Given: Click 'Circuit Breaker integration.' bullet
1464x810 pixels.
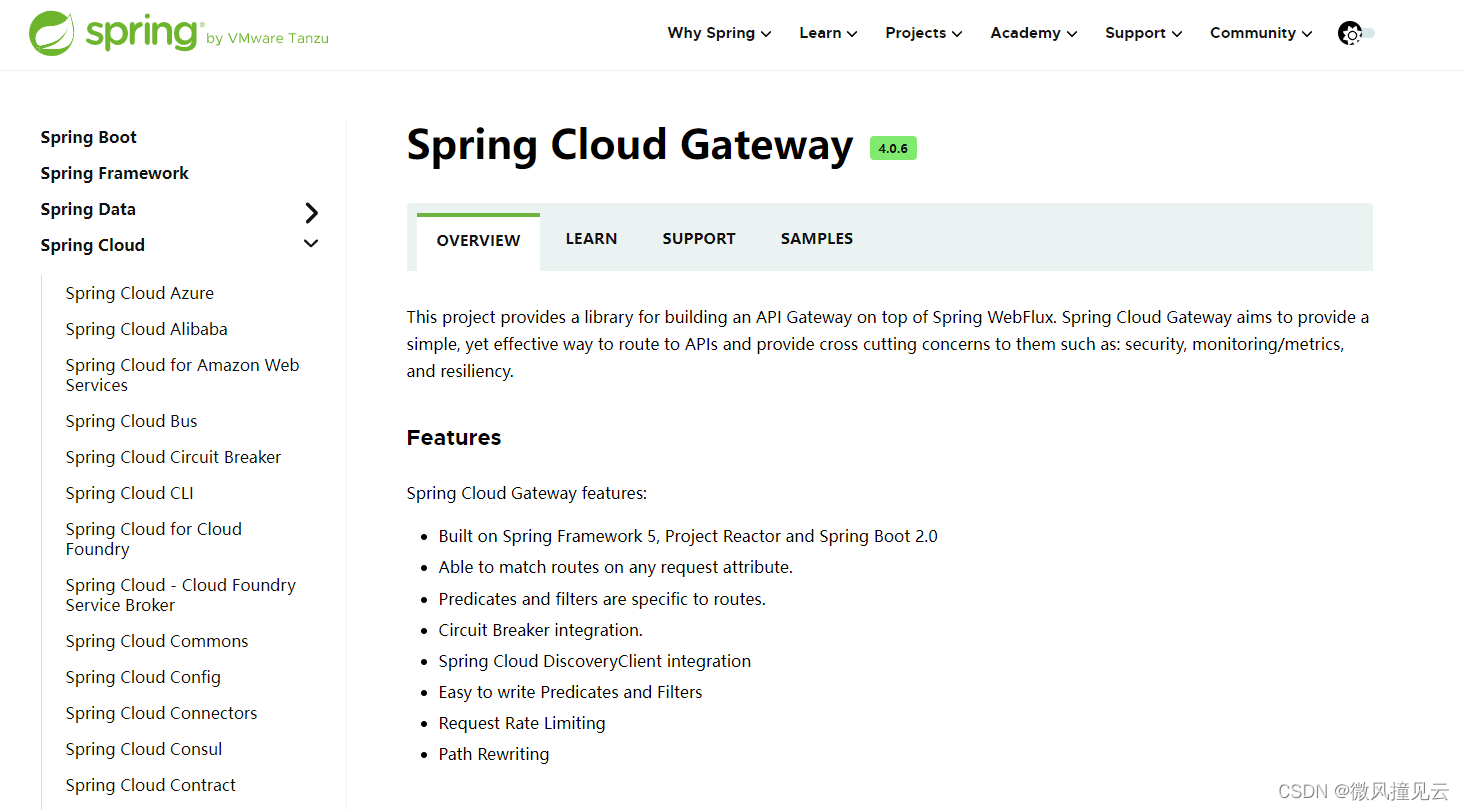Looking at the screenshot, I should 541,630.
